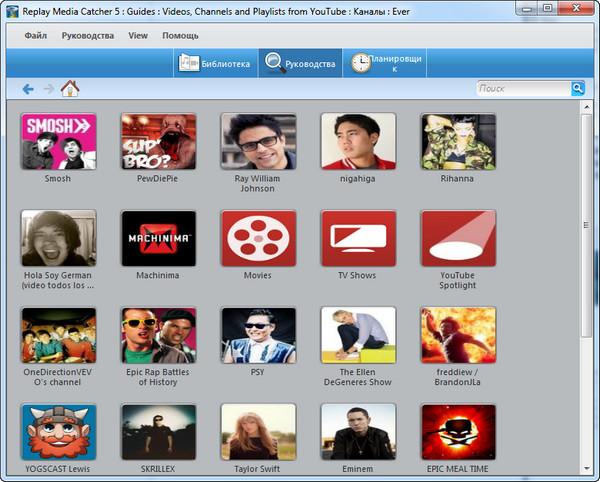600x482 pixels.
Task: Click the forward arrow navigation icon
Action: 48,89
